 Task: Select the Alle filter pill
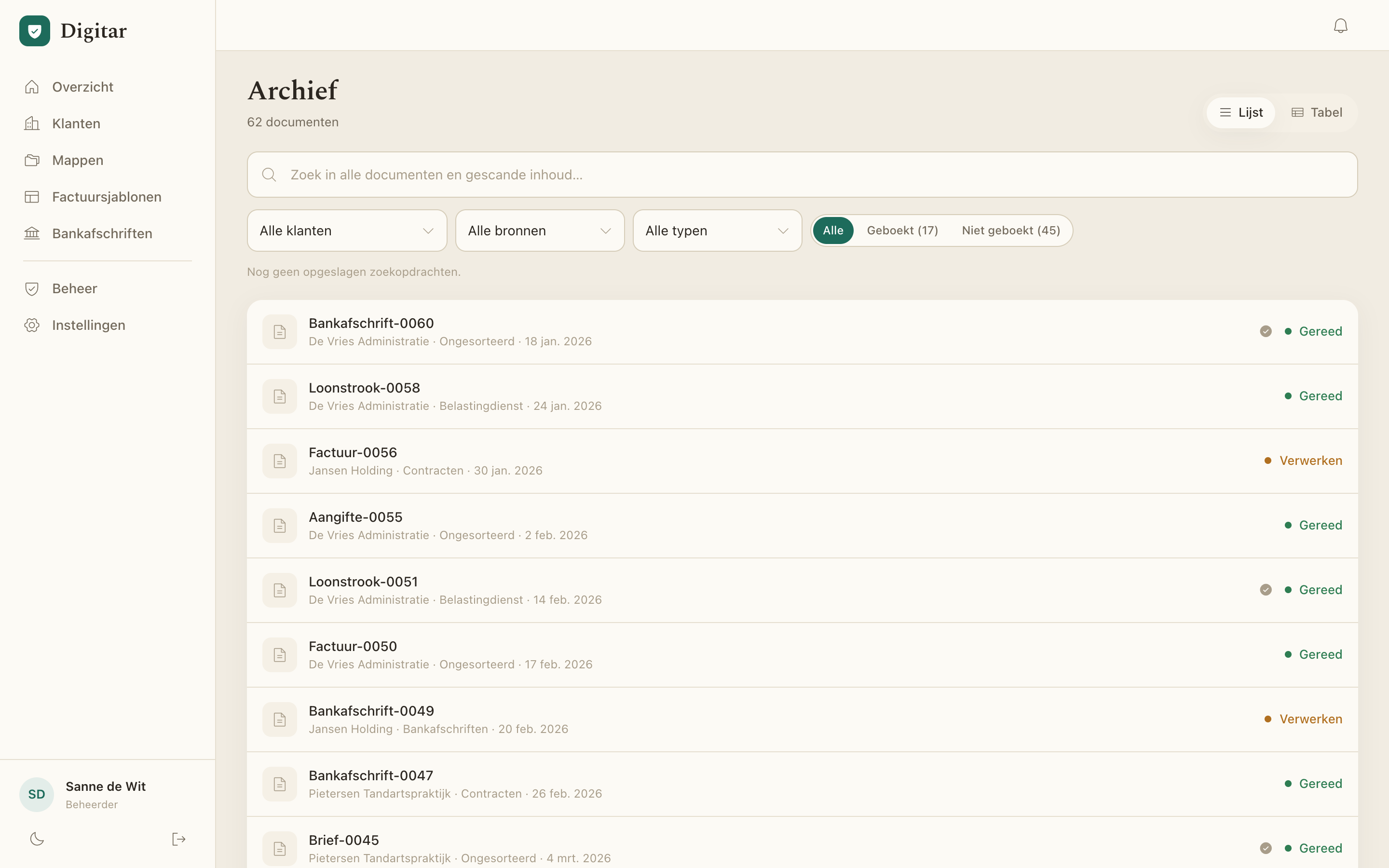833,230
